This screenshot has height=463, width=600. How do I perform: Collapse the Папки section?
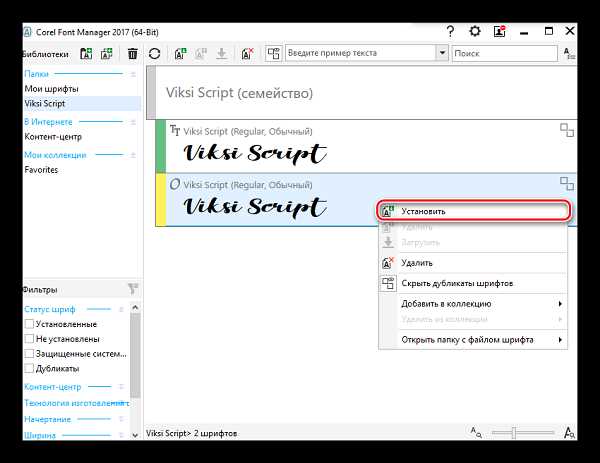coord(133,74)
